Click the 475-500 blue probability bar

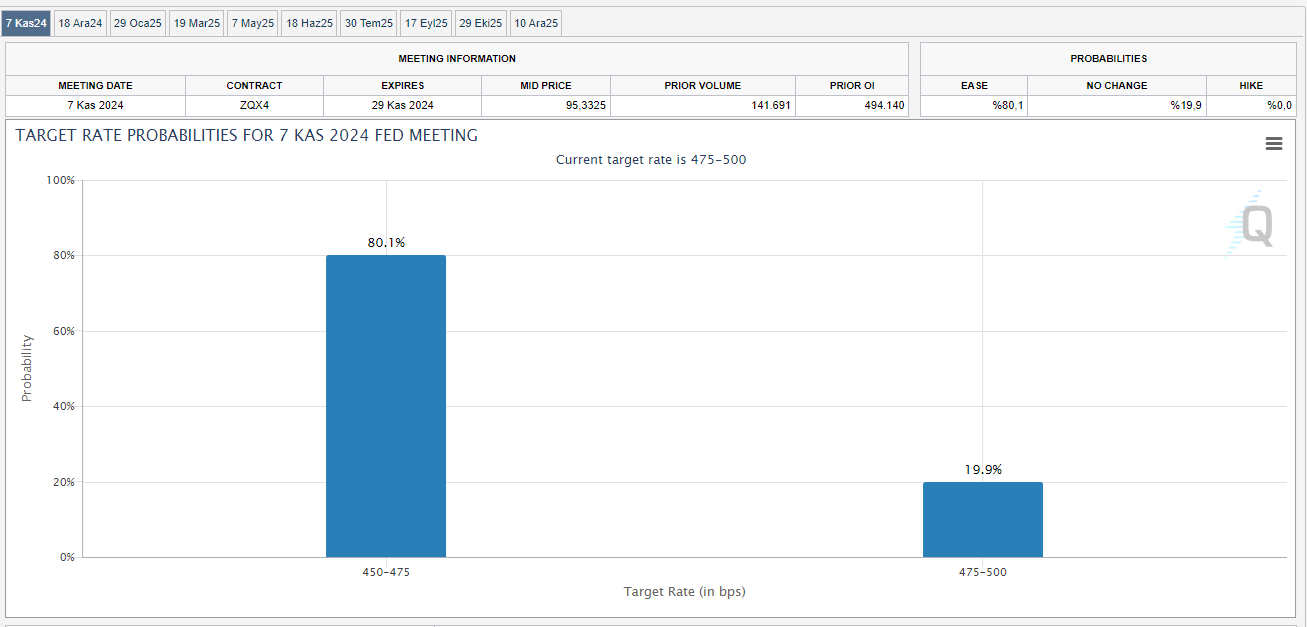982,519
